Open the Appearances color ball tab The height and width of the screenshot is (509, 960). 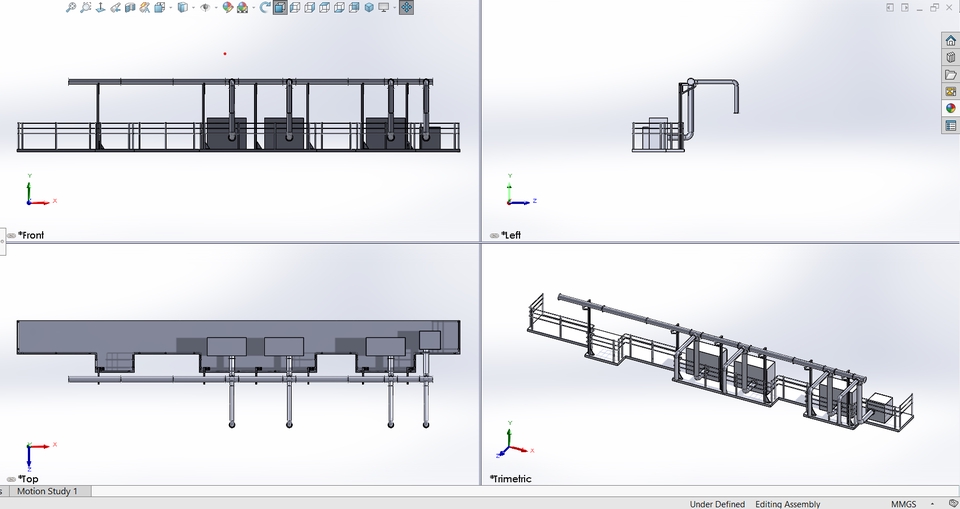click(x=950, y=108)
